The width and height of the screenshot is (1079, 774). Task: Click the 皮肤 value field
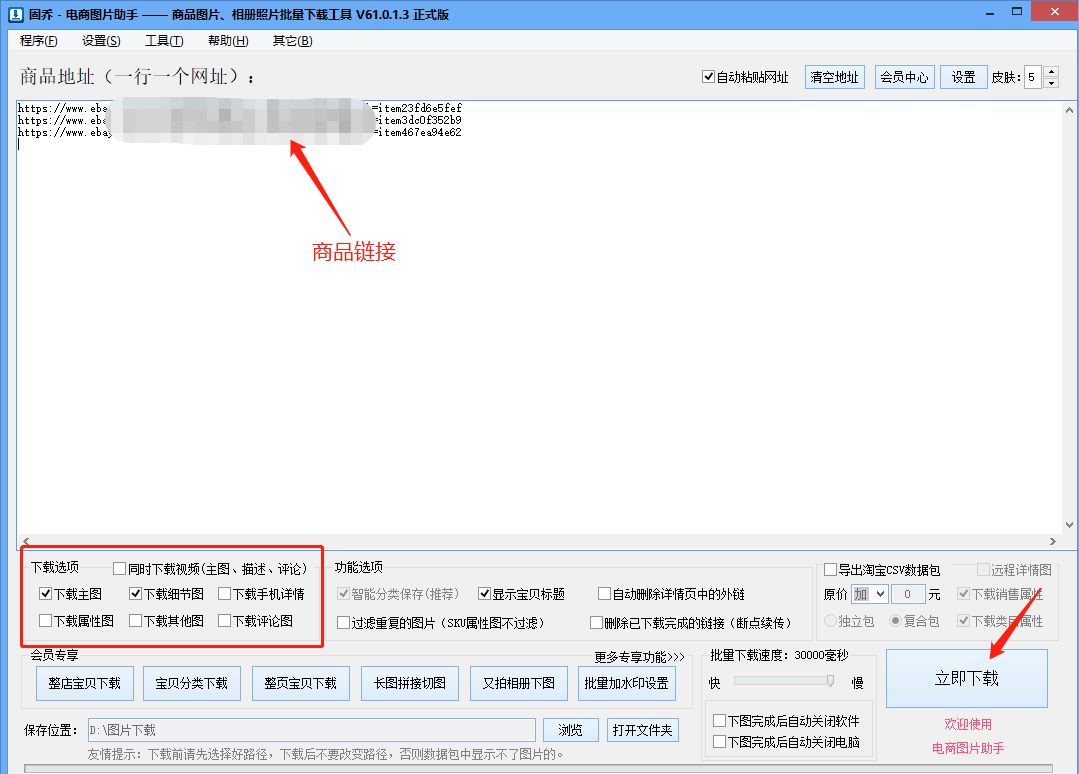click(1034, 77)
